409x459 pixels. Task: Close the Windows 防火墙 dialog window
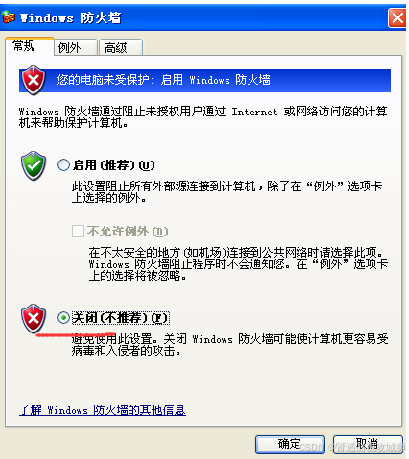tap(397, 18)
